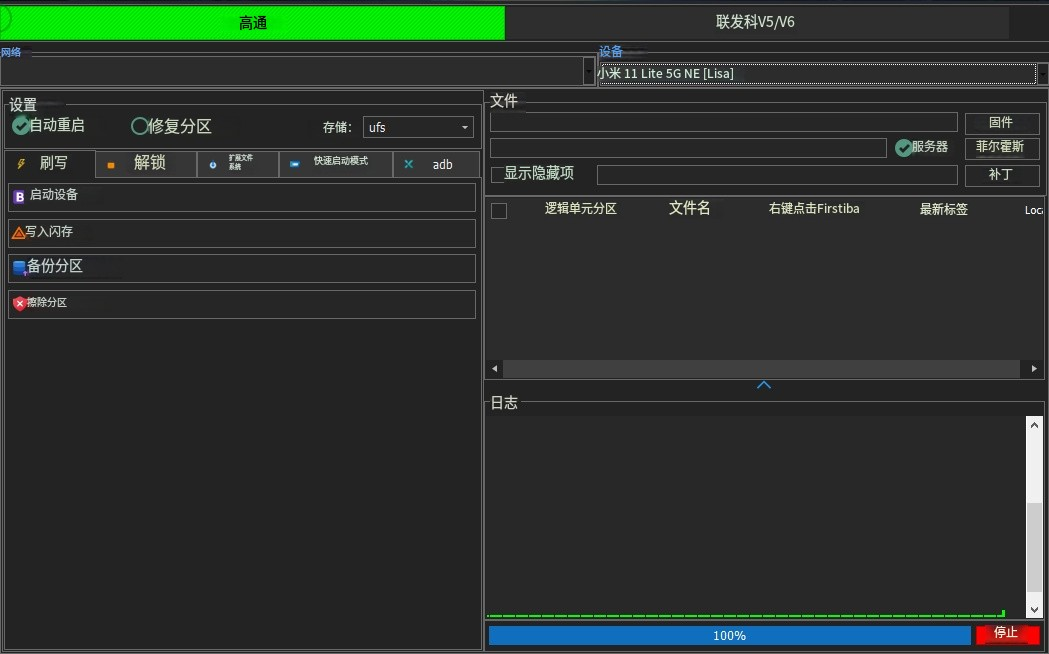Open the device selection dropdown arrow
The height and width of the screenshot is (654, 1049).
coord(1043,73)
